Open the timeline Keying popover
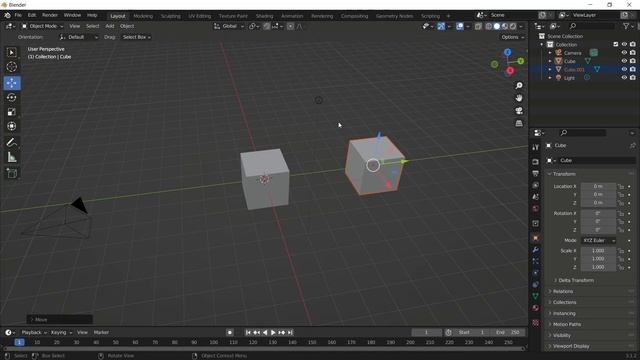Image resolution: width=640 pixels, height=360 pixels. tap(61, 332)
